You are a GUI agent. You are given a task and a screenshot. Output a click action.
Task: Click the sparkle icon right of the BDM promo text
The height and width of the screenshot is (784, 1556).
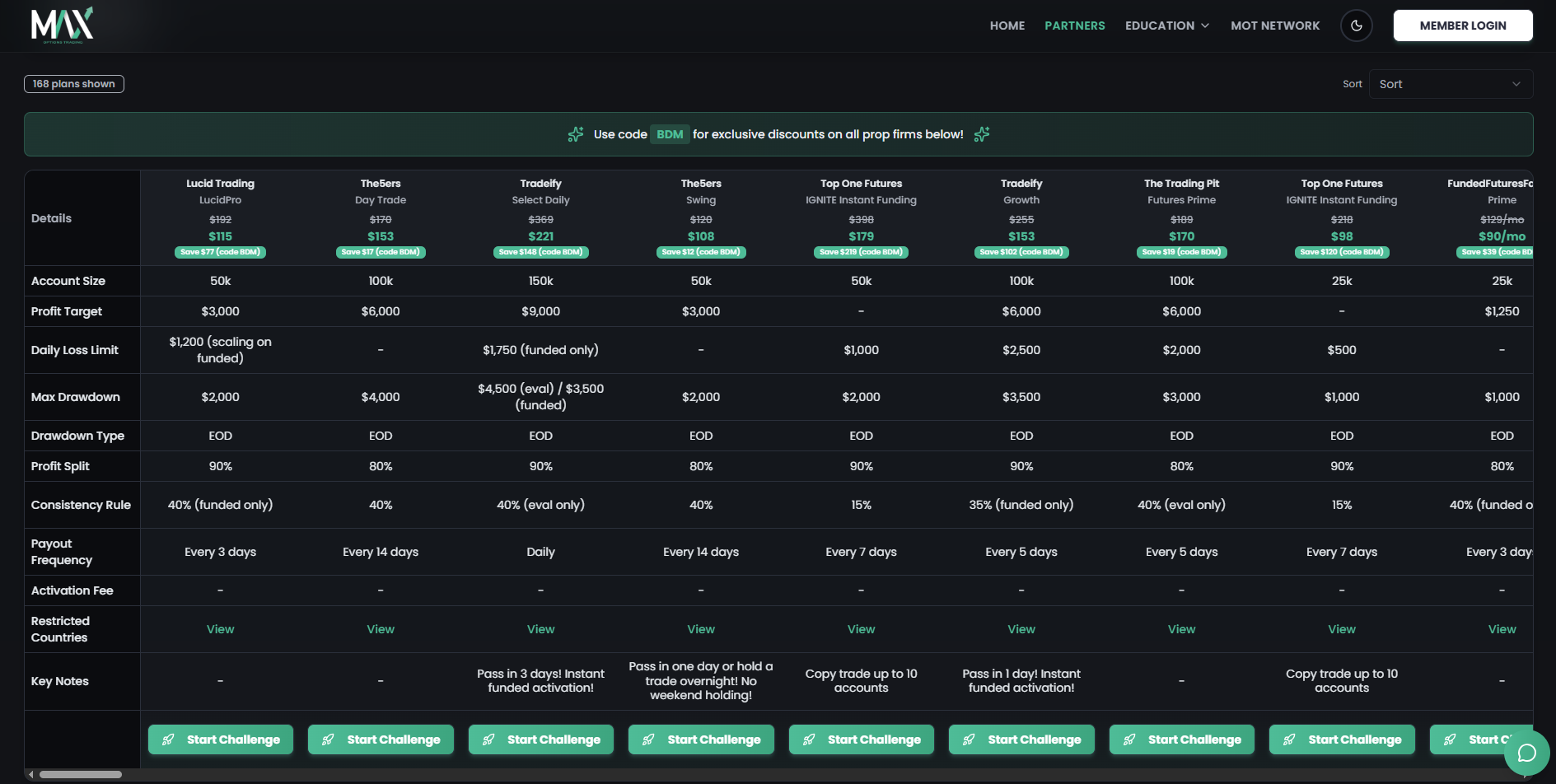point(982,134)
